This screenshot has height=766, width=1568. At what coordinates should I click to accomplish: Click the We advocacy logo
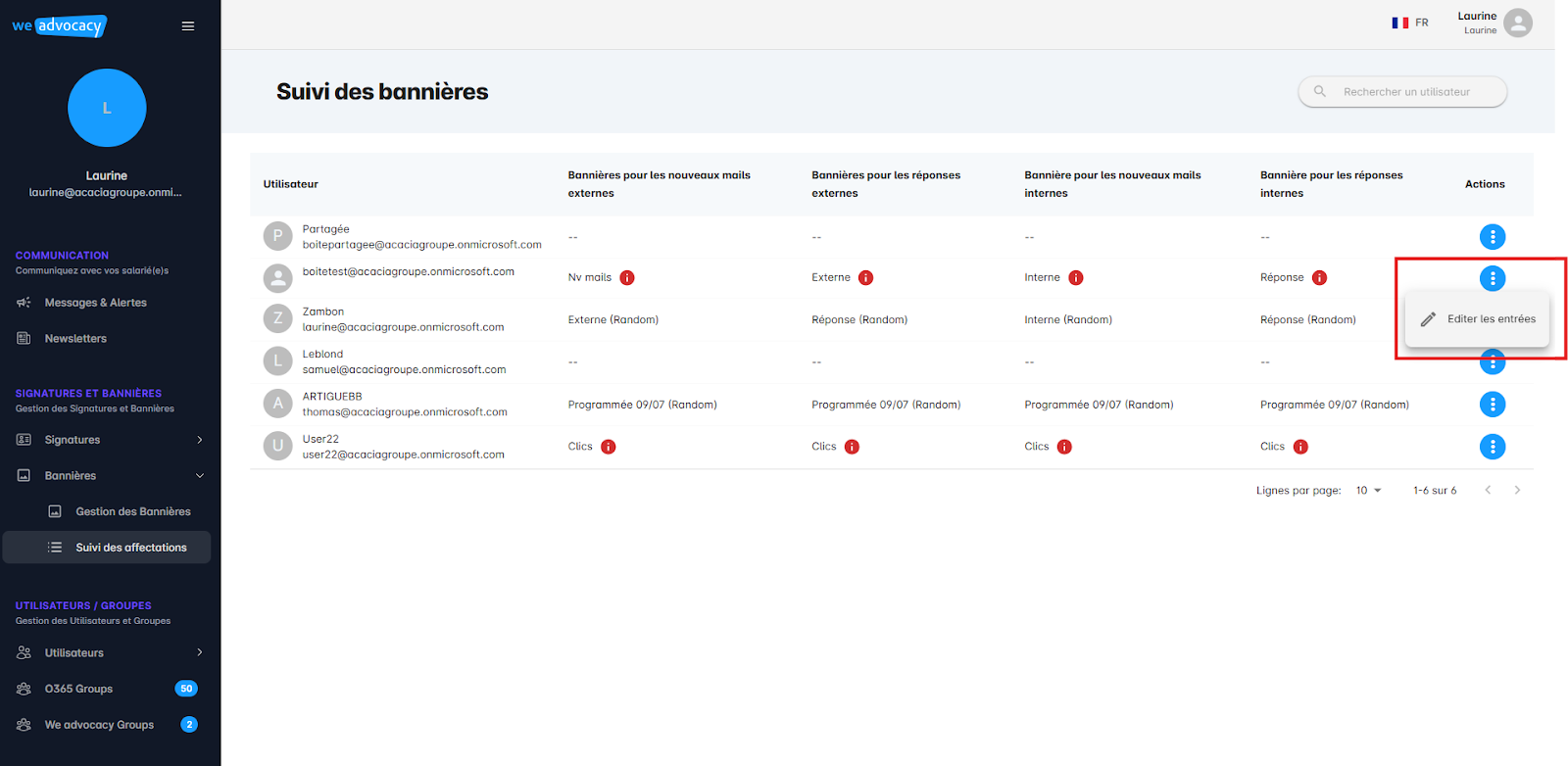(59, 26)
